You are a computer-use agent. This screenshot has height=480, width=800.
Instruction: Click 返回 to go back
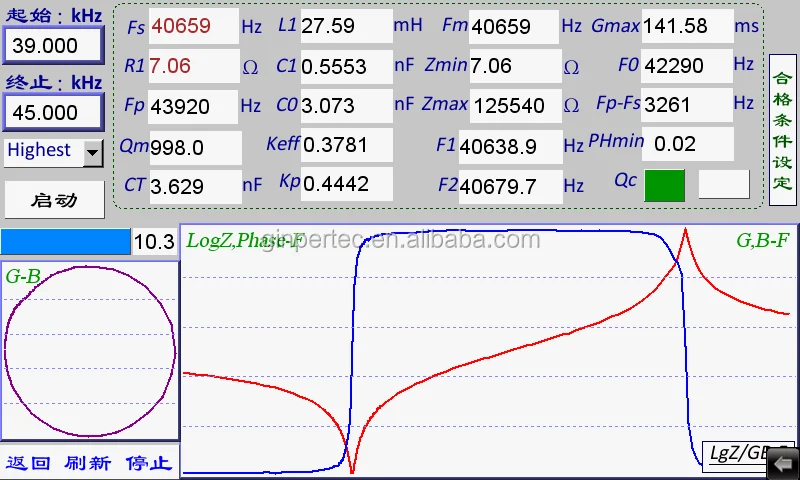click(27, 463)
